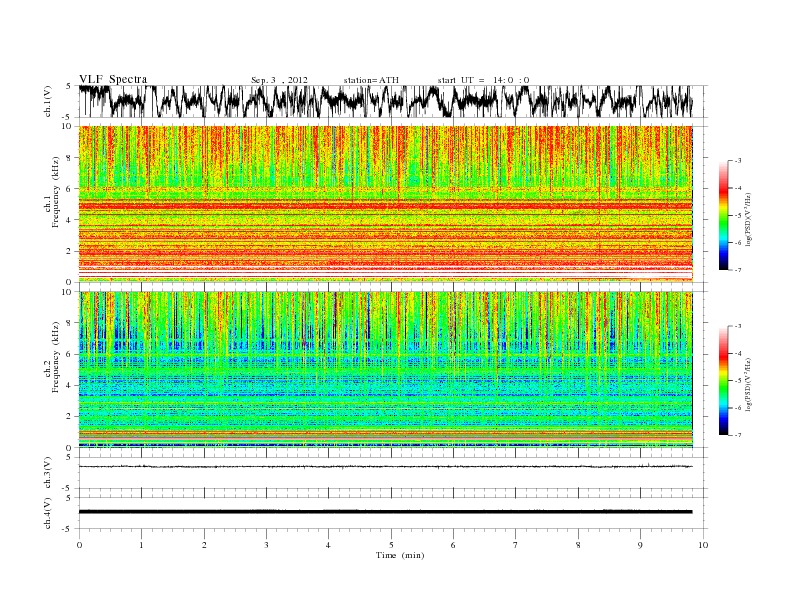Click the time axis tick label "9"

click(640, 545)
